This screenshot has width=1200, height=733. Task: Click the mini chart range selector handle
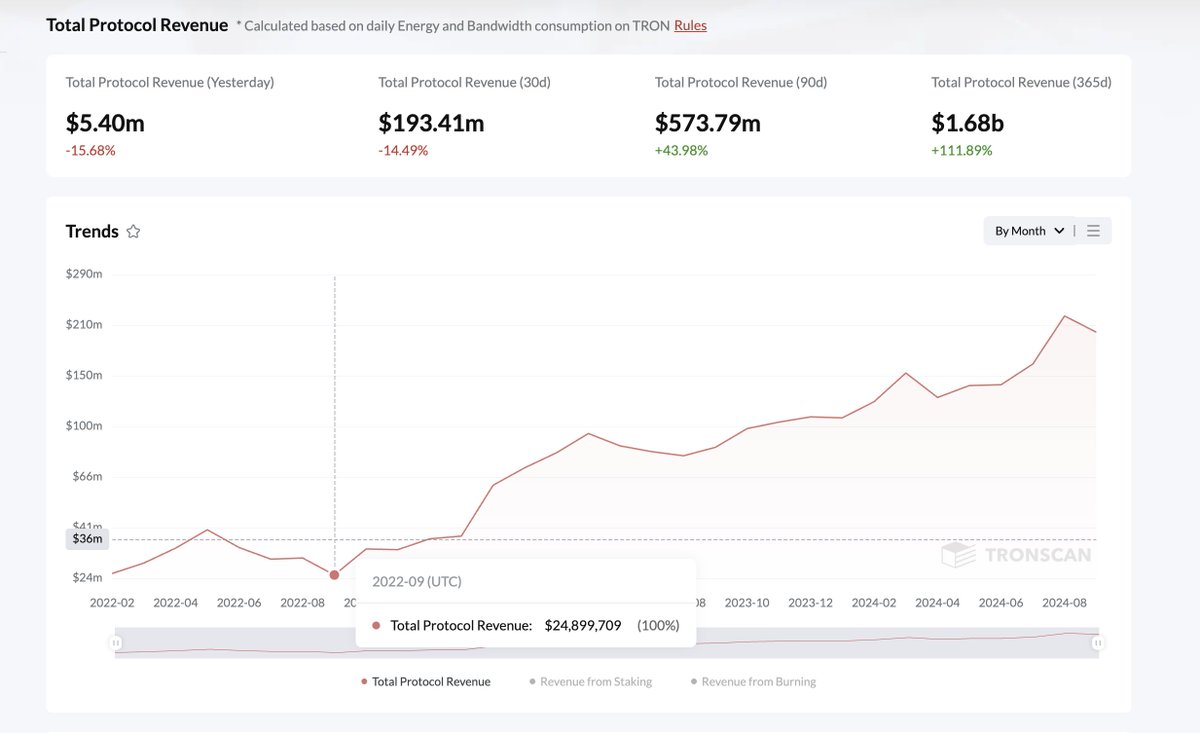pos(118,641)
